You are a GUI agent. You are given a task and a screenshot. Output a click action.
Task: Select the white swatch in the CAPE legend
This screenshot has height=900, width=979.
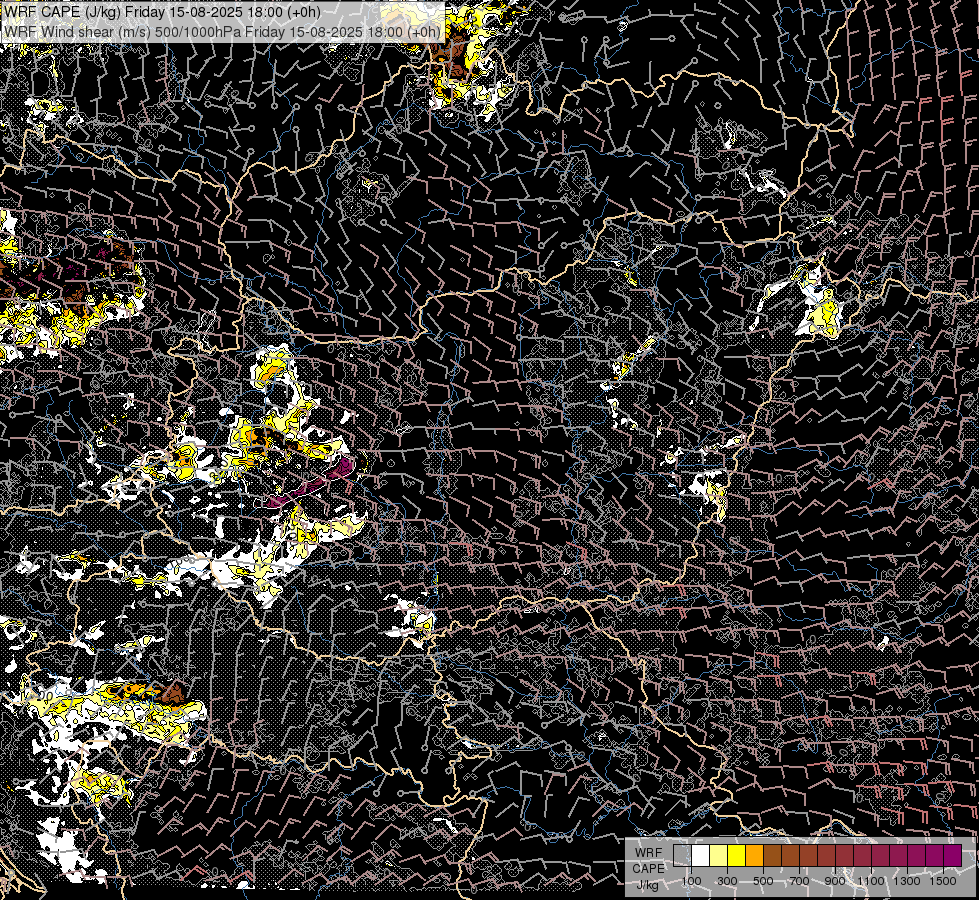[701, 855]
